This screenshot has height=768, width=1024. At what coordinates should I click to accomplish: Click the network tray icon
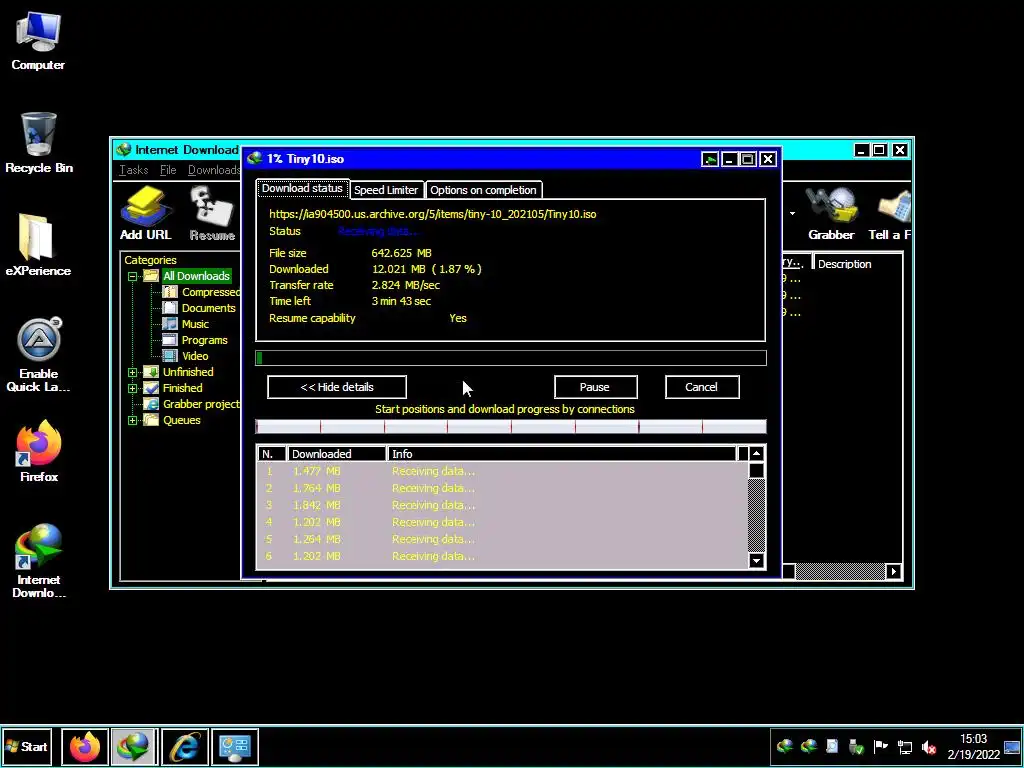(x=905, y=747)
